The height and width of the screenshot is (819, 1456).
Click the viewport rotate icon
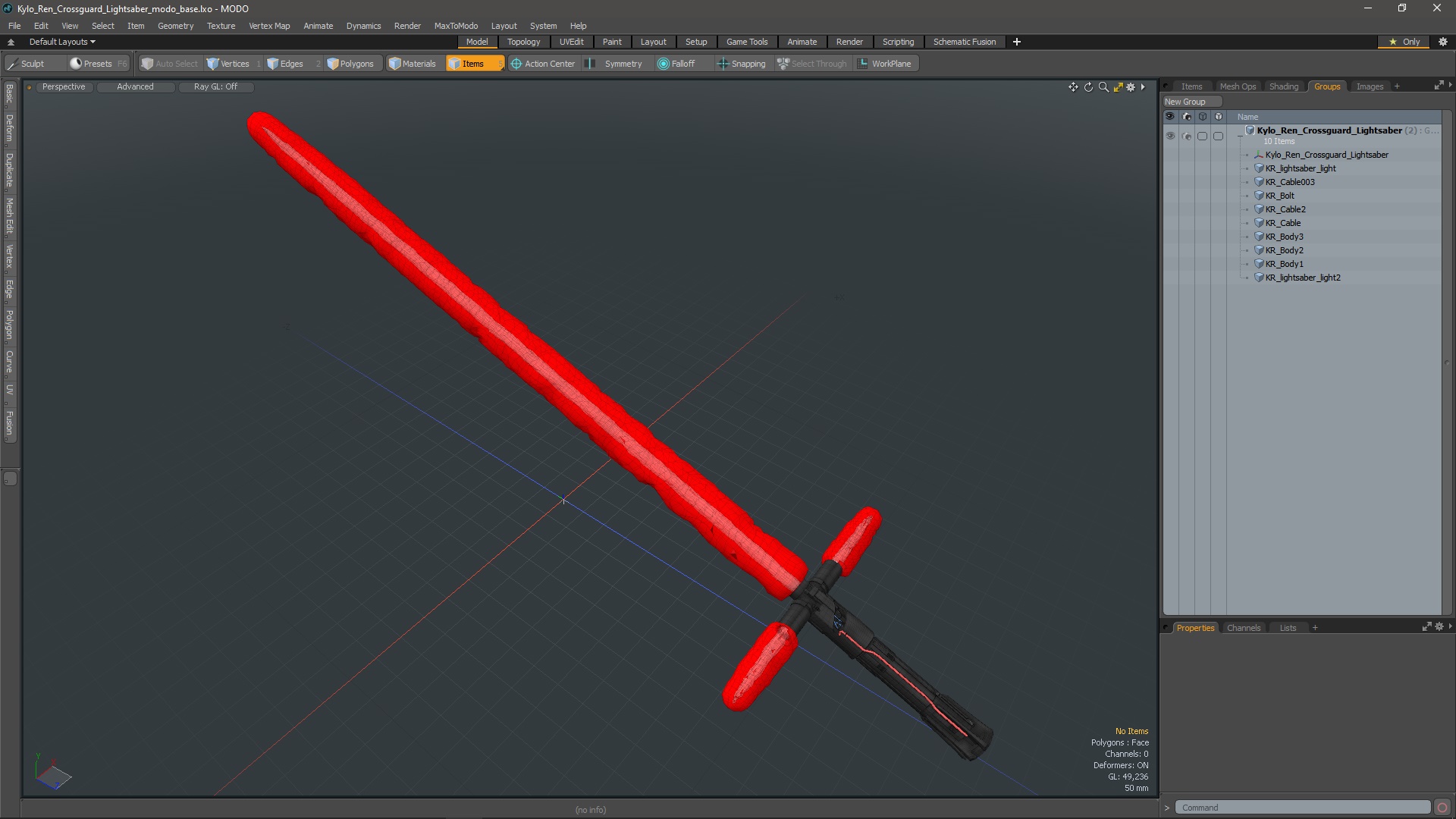pos(1088,87)
